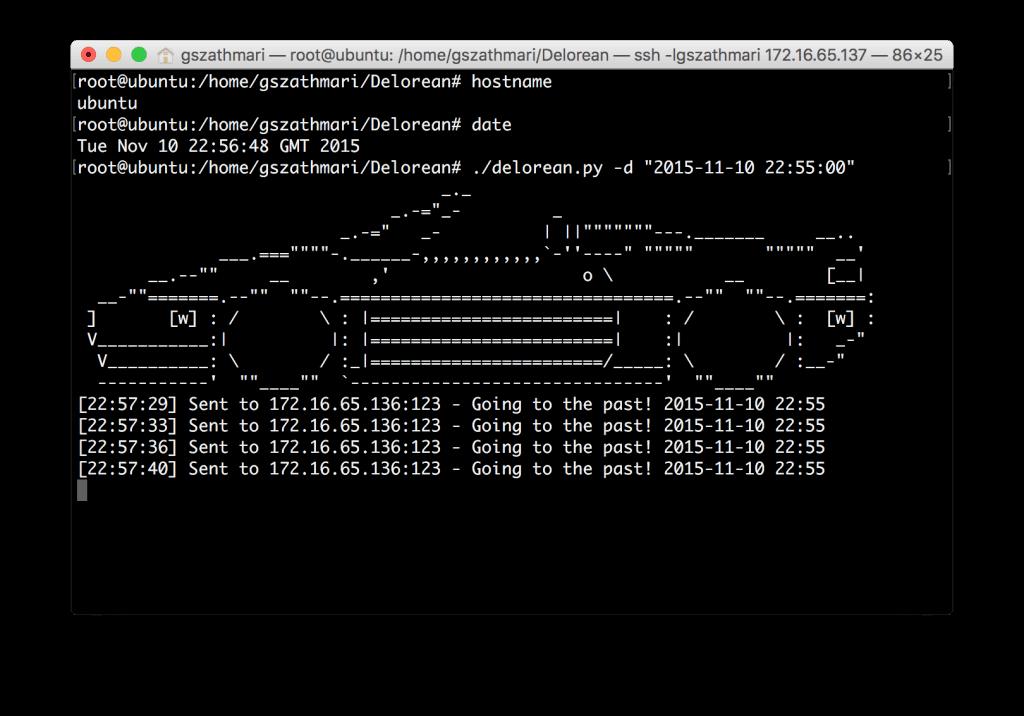Click the [22:57:36] log line
The width and height of the screenshot is (1024, 716).
coord(451,448)
